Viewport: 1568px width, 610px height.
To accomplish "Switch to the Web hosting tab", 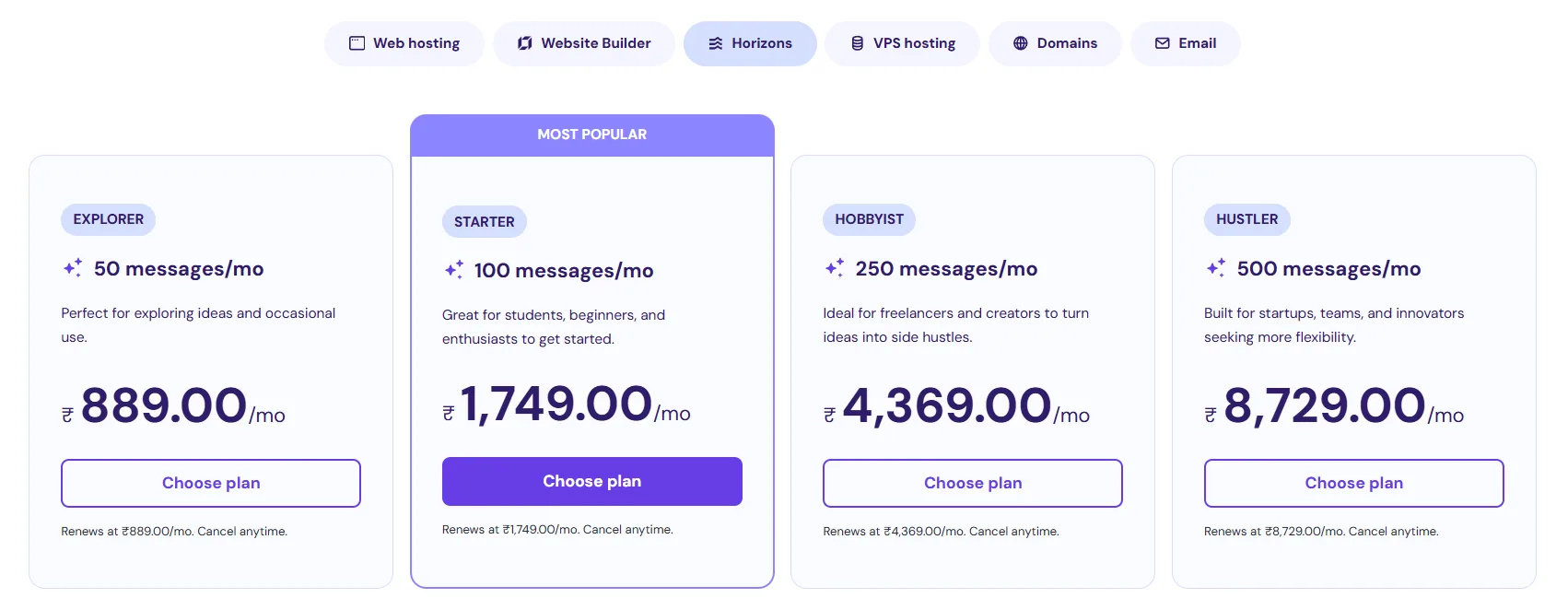I will [x=404, y=43].
